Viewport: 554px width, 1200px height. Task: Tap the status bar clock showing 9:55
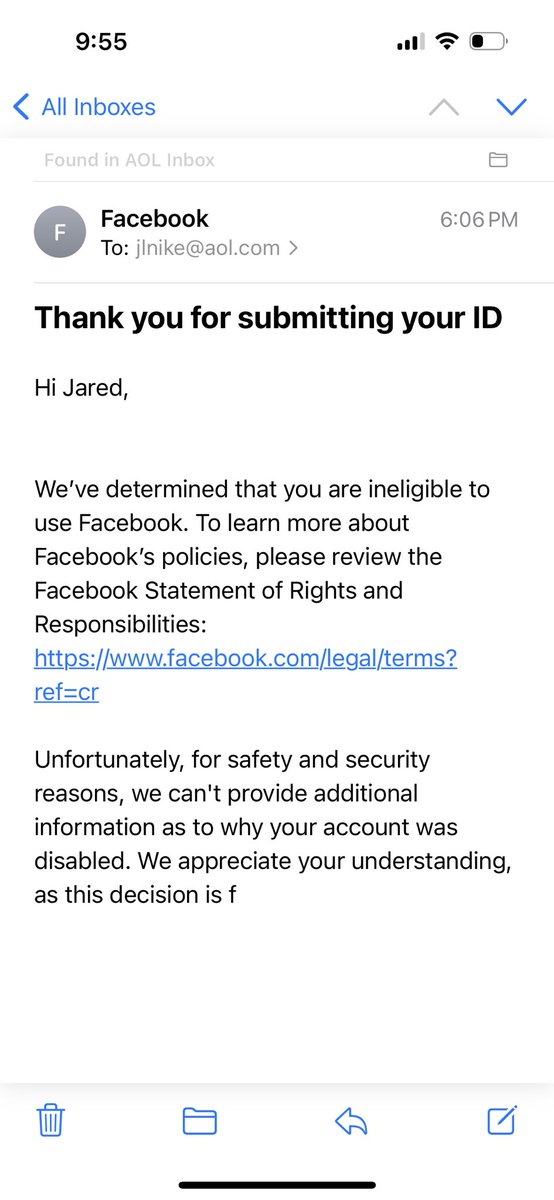click(x=101, y=42)
